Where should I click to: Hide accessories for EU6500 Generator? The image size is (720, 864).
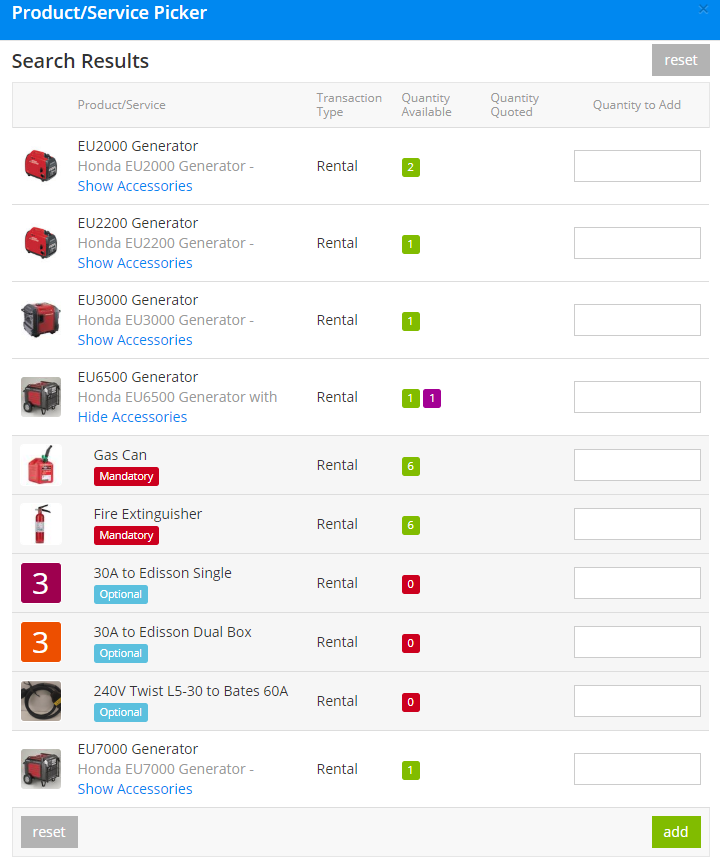[132, 417]
